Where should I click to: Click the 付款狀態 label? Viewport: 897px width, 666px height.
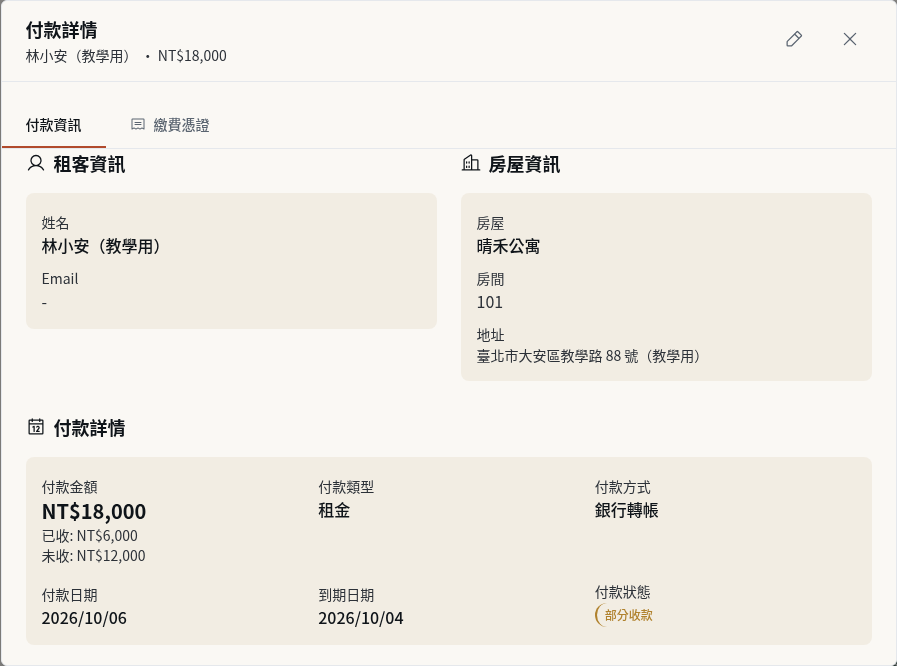point(622,592)
